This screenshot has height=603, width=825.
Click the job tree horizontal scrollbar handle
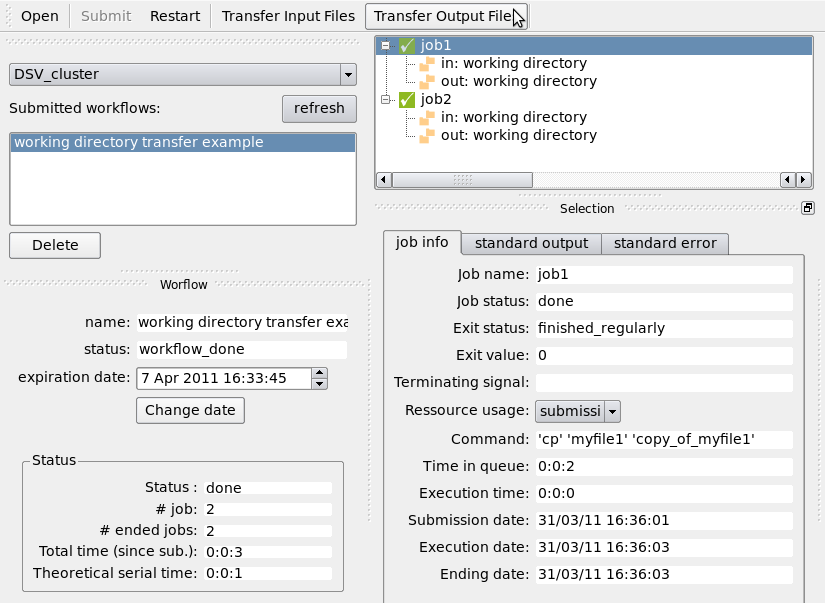coord(462,180)
